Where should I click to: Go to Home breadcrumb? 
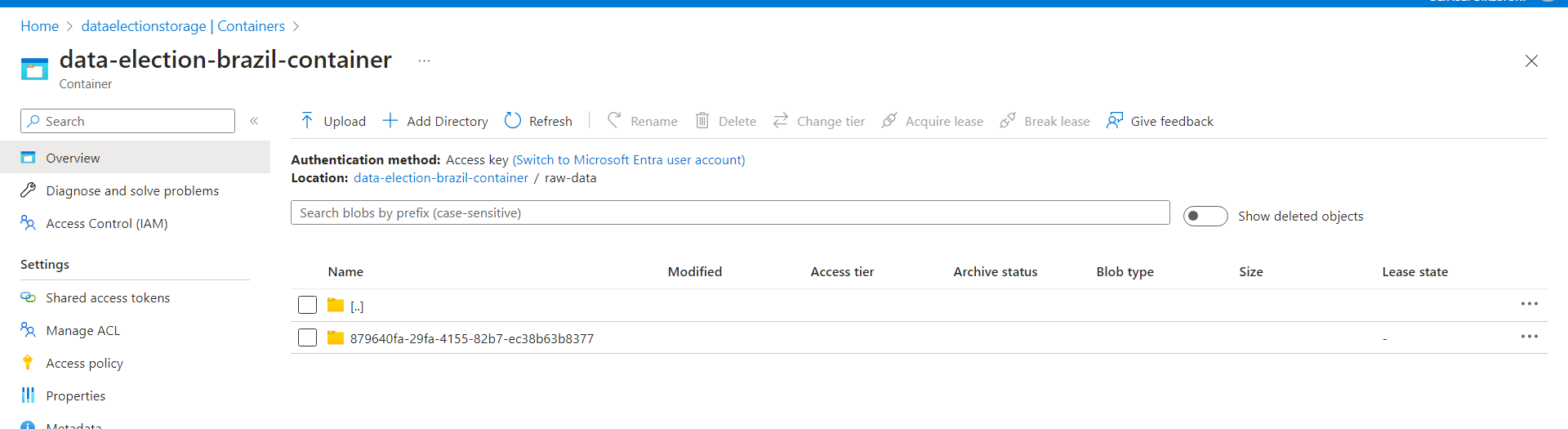click(x=39, y=26)
